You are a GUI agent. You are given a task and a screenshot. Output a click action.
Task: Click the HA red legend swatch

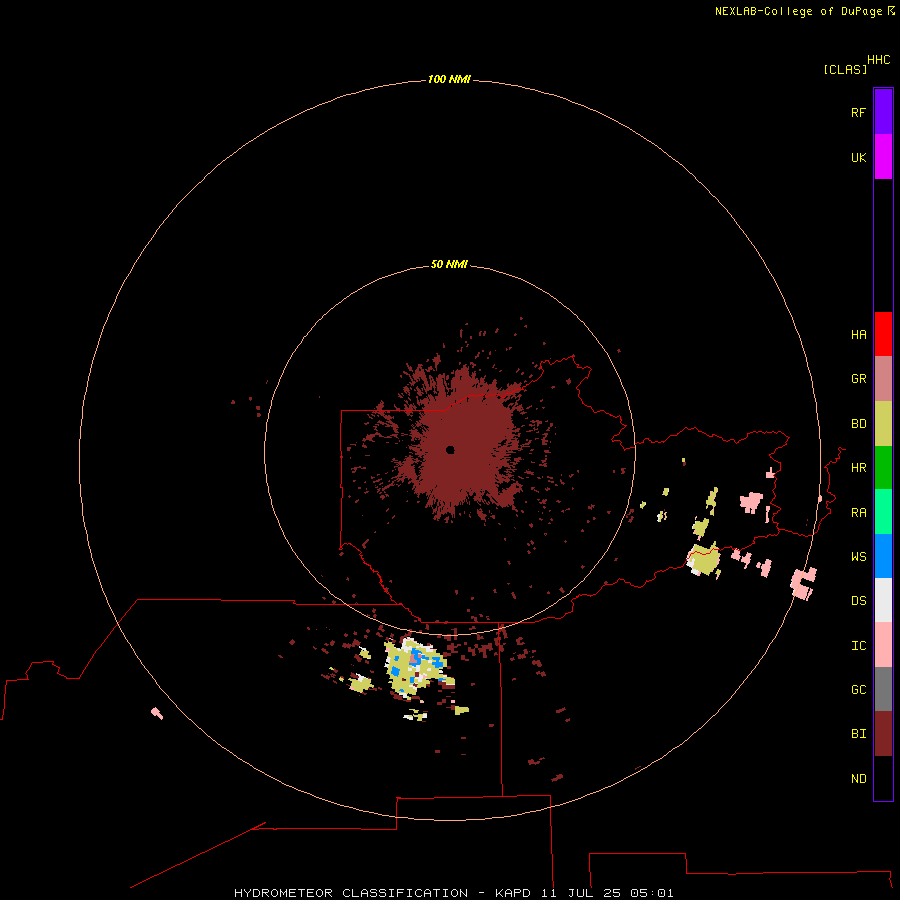[x=883, y=334]
